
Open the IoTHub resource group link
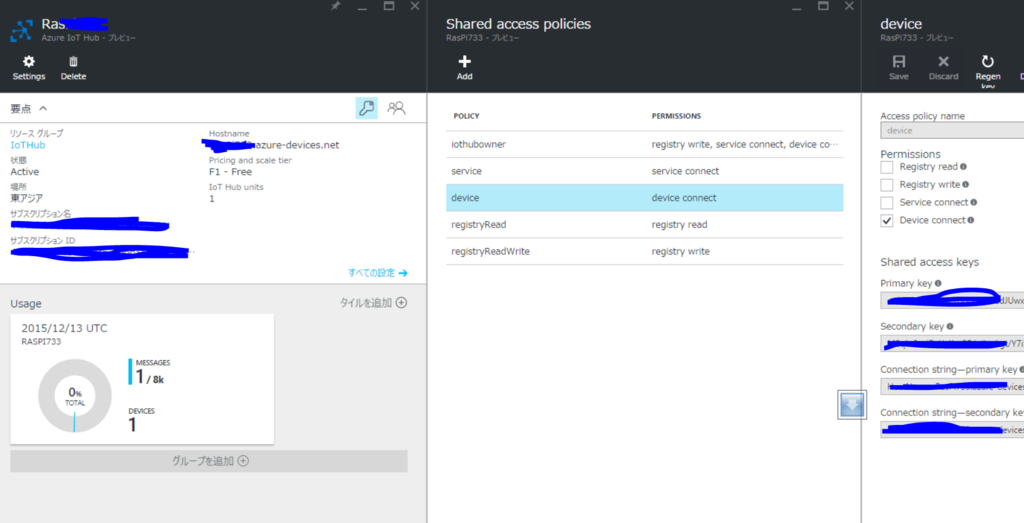28,145
